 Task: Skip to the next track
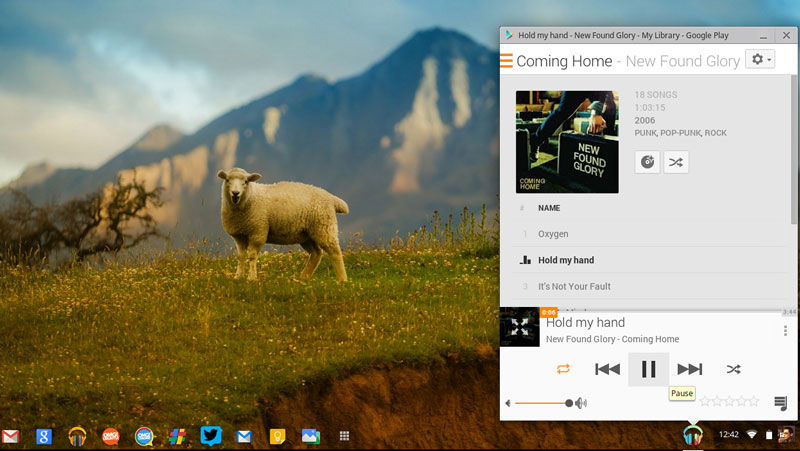point(690,369)
